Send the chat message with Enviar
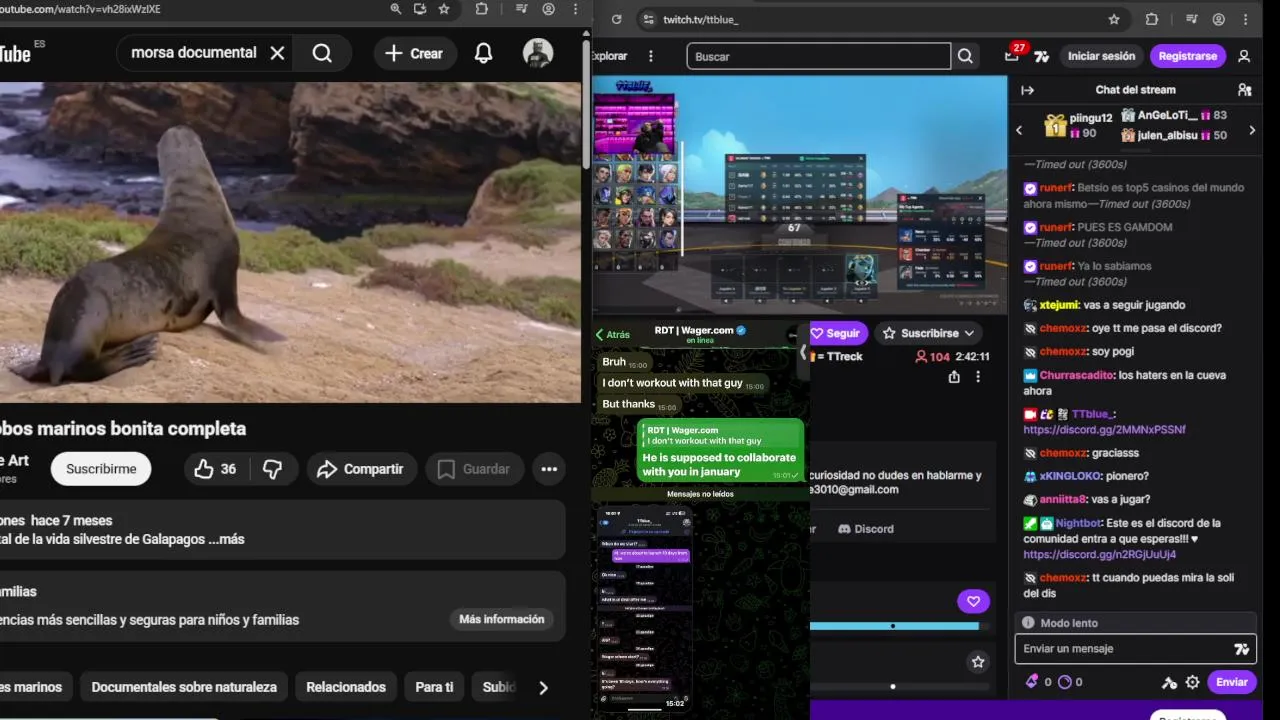This screenshot has height=720, width=1280. click(x=1231, y=682)
